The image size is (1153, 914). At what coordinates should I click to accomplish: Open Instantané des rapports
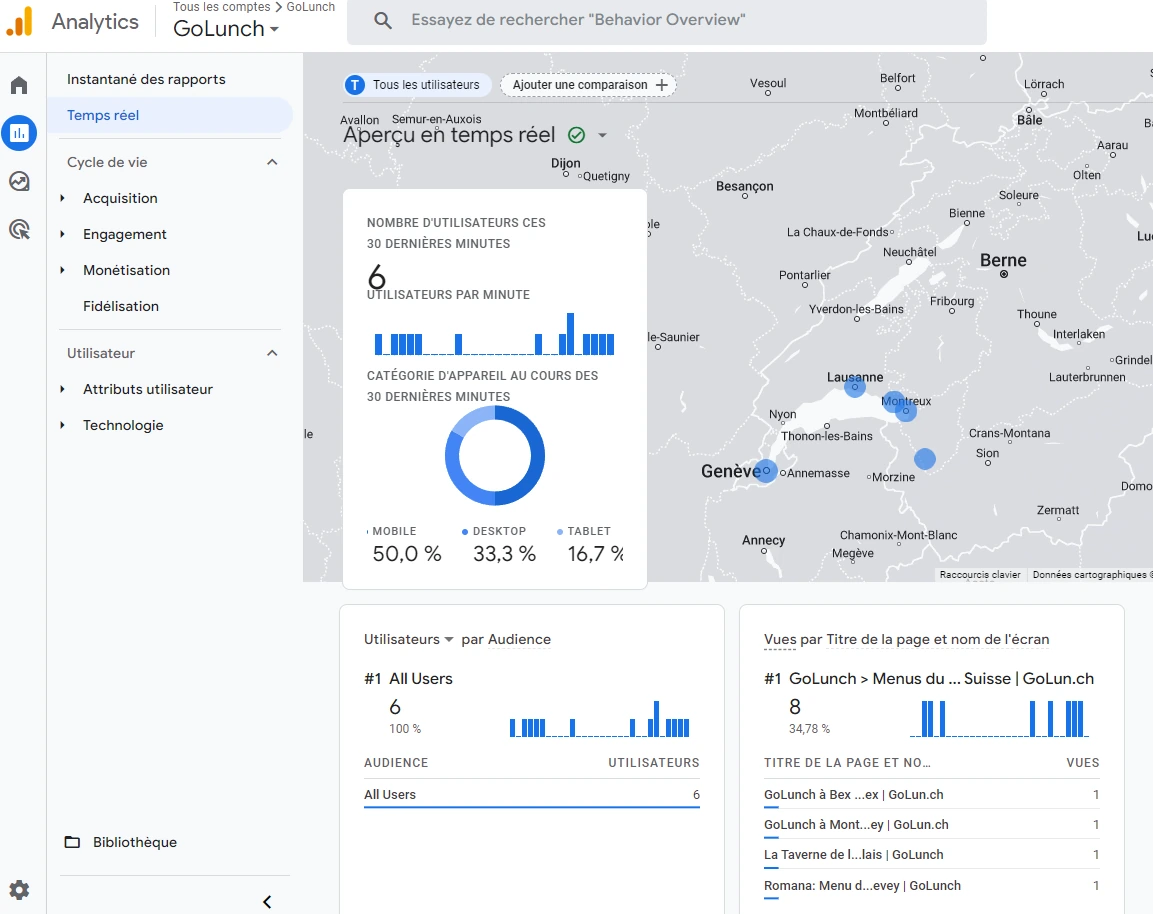(x=146, y=79)
